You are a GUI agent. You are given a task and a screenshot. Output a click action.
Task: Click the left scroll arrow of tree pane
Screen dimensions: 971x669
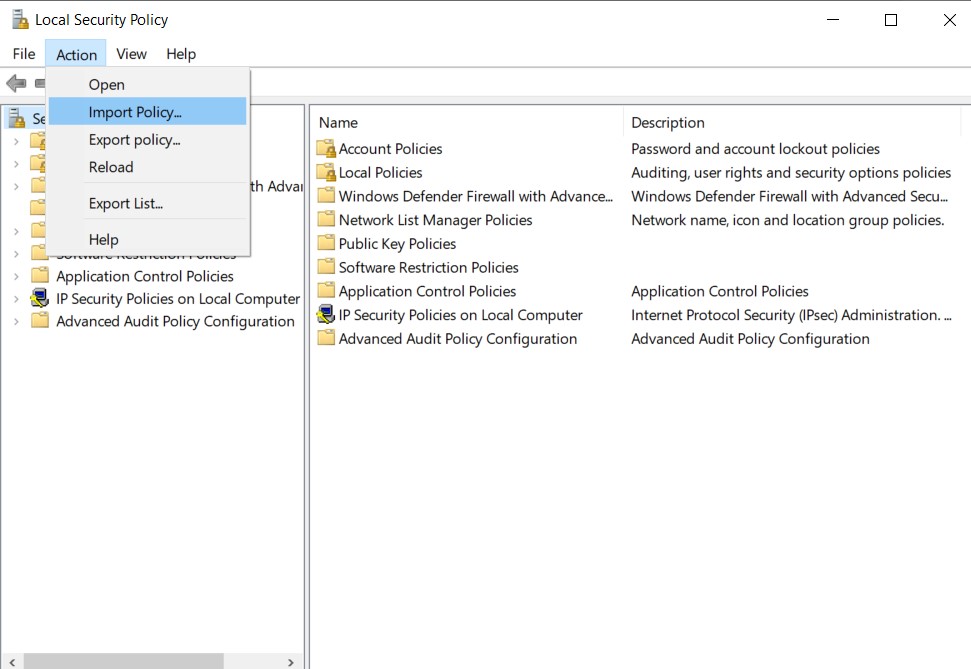12,662
